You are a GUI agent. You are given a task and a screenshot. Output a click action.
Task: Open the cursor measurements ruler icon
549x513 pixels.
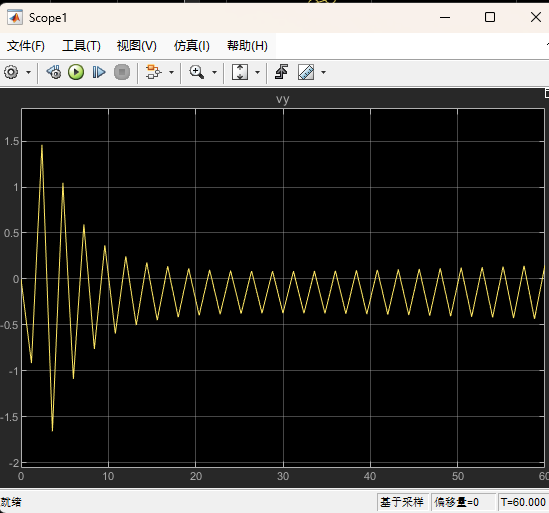click(x=306, y=72)
